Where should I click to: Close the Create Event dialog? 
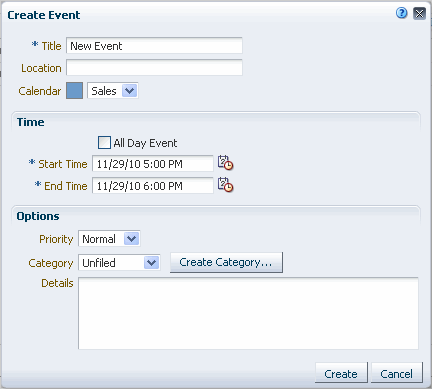[x=419, y=14]
